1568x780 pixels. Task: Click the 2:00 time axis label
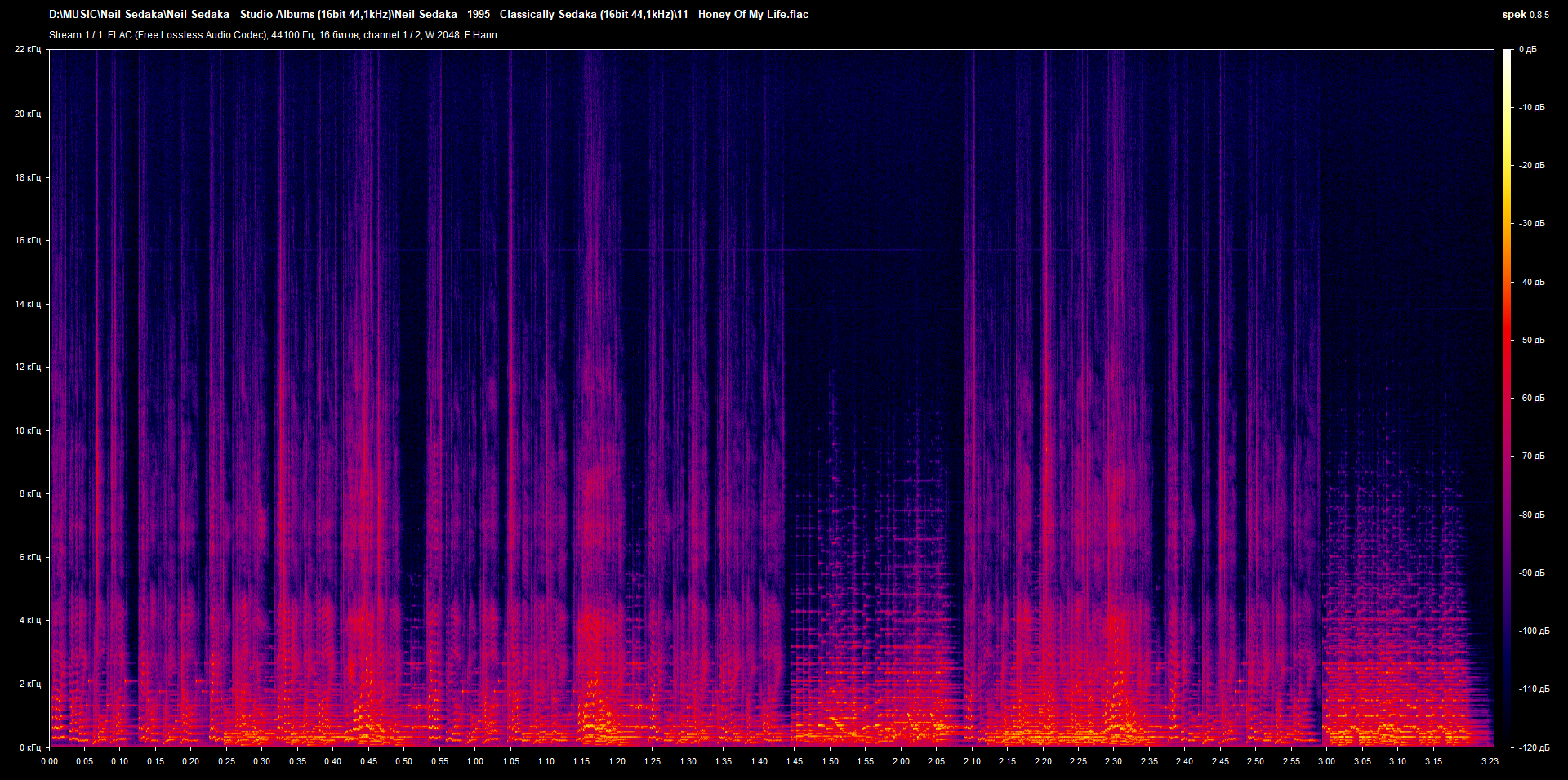pyautogui.click(x=901, y=761)
